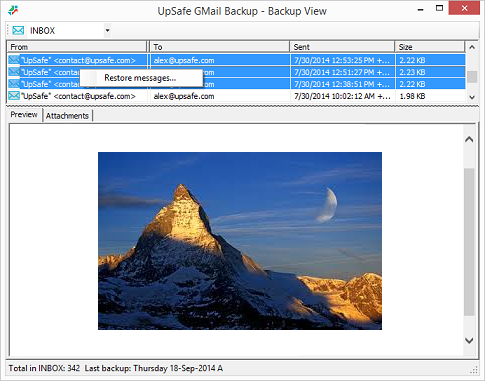Click the preview pane scrollbar thumb

(469, 242)
